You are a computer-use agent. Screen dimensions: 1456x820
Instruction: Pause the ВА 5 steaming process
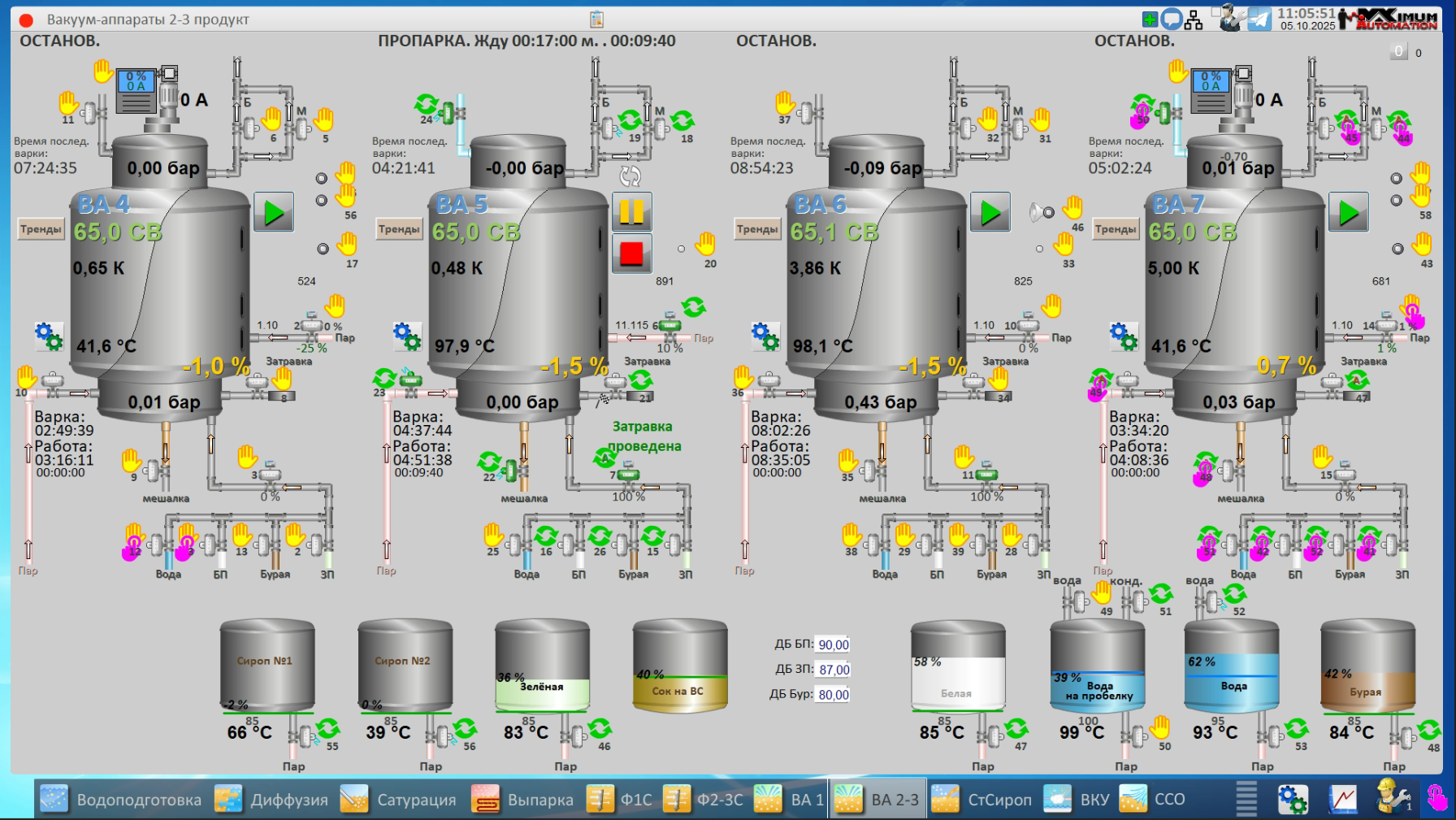631,212
